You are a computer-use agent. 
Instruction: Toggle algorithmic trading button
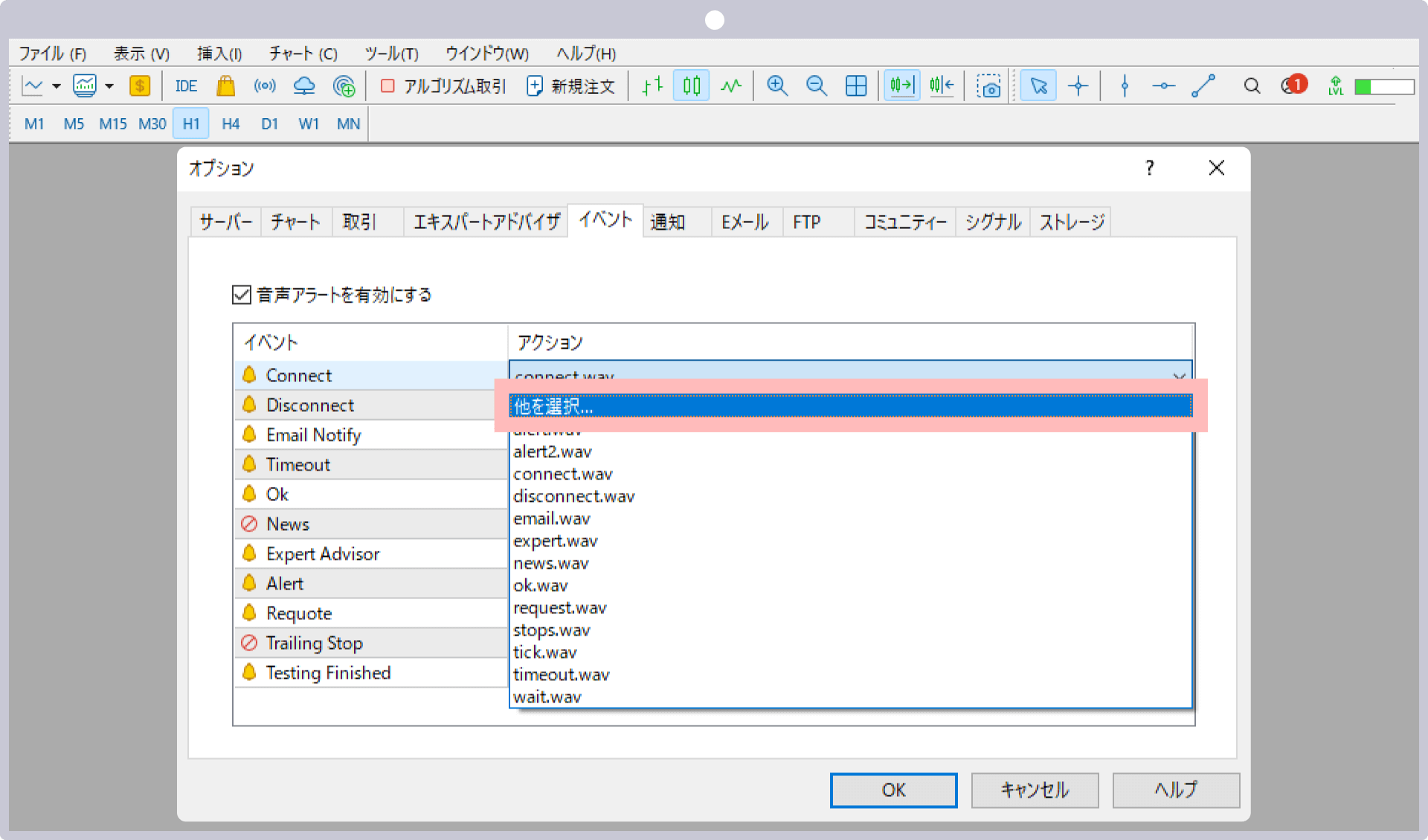(443, 86)
